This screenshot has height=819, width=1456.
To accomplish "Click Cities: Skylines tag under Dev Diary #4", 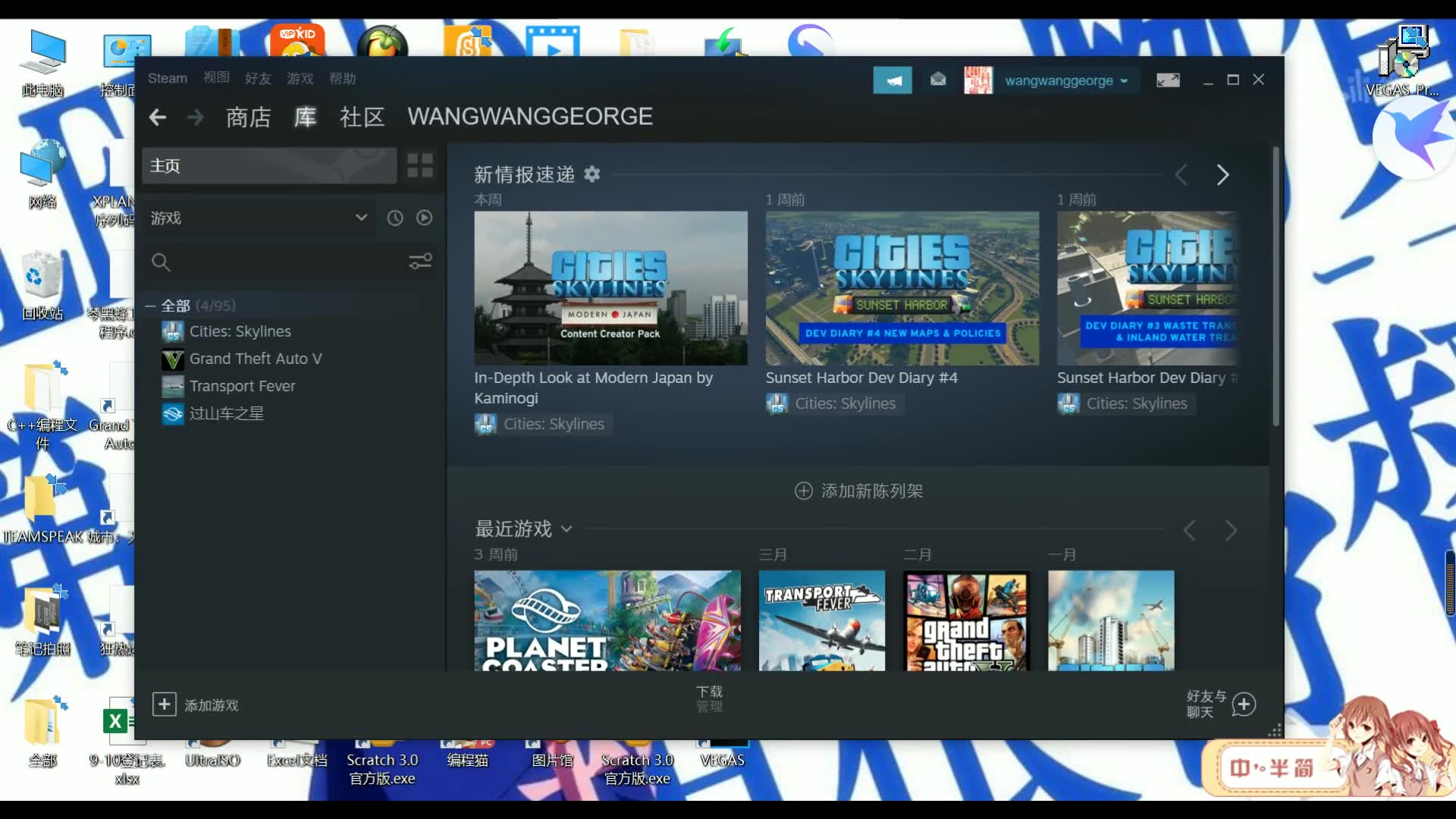I will (x=834, y=403).
